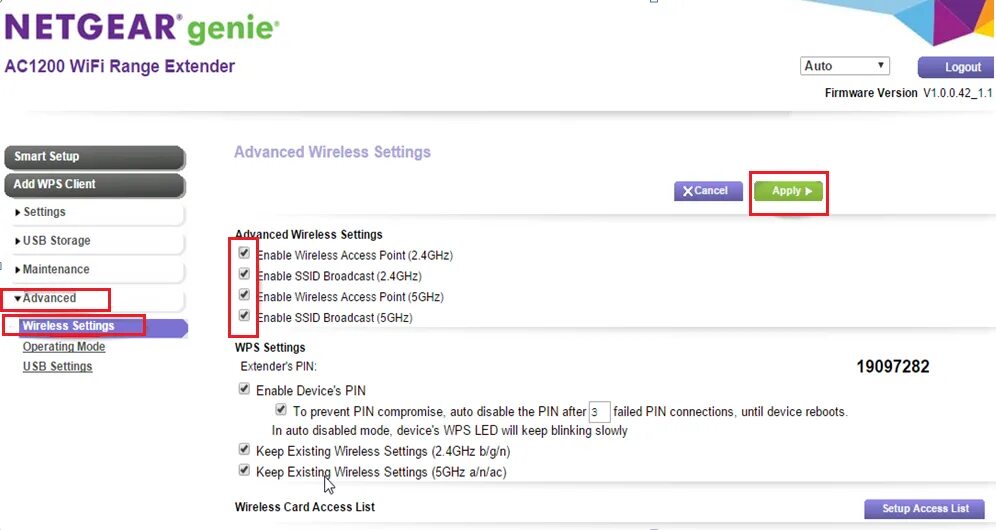Expand the USB Storage section
996x530 pixels.
[95, 241]
